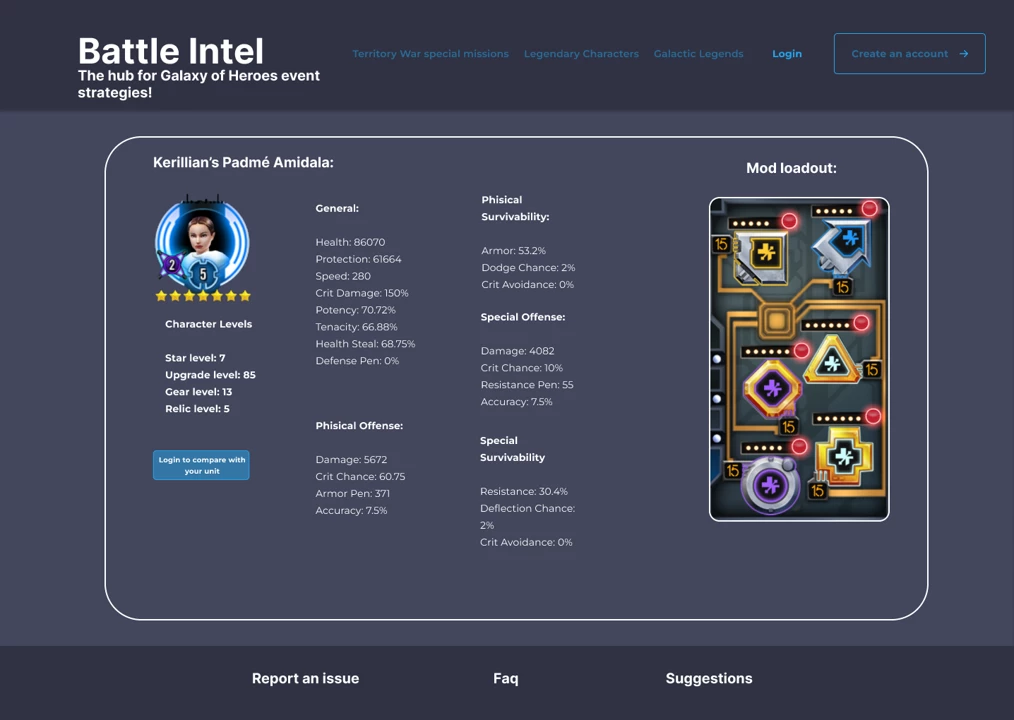Toggle the red dot on the square mod
Screen dimensions: 1014x720
point(790,221)
